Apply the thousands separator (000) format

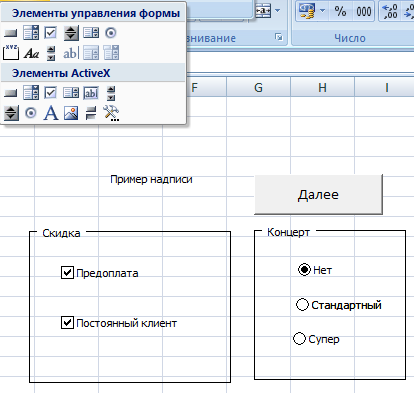[364, 12]
